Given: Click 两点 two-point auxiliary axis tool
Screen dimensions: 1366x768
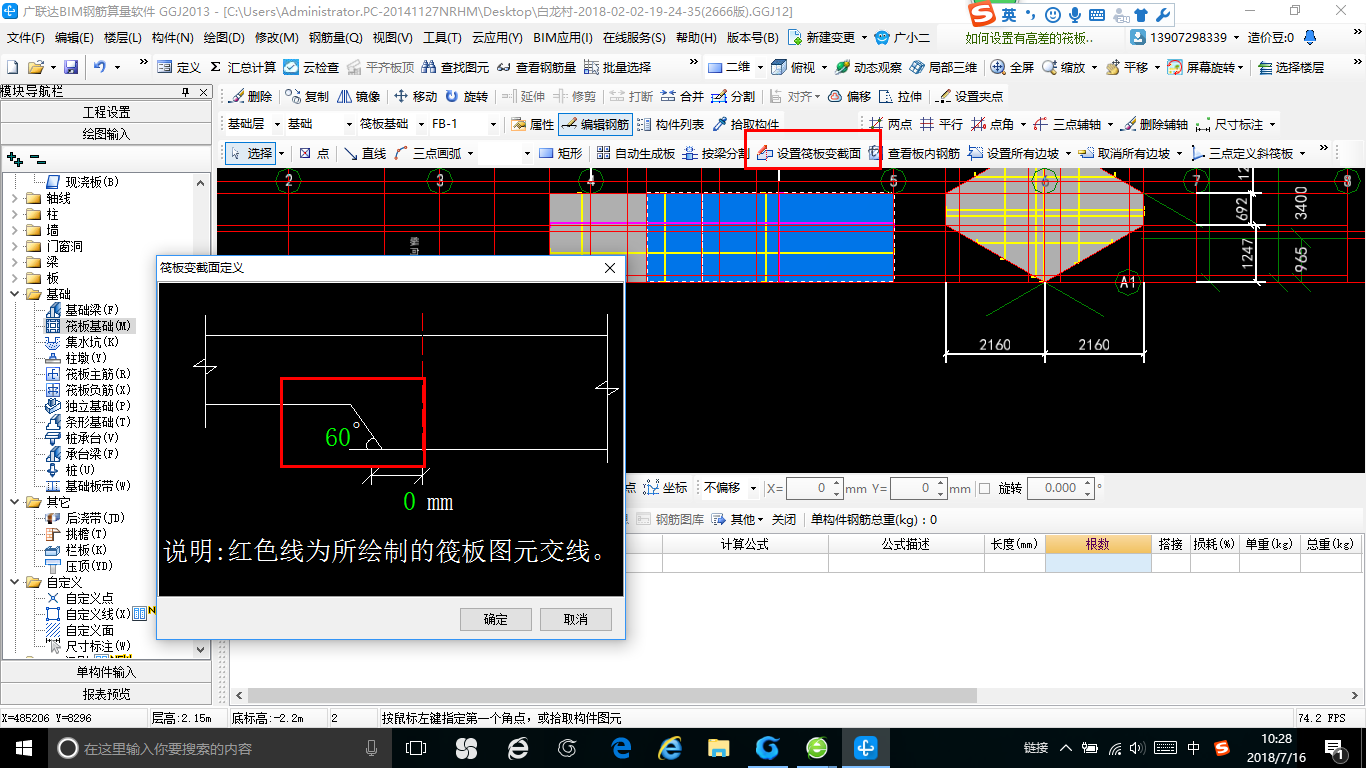Looking at the screenshot, I should pyautogui.click(x=890, y=125).
